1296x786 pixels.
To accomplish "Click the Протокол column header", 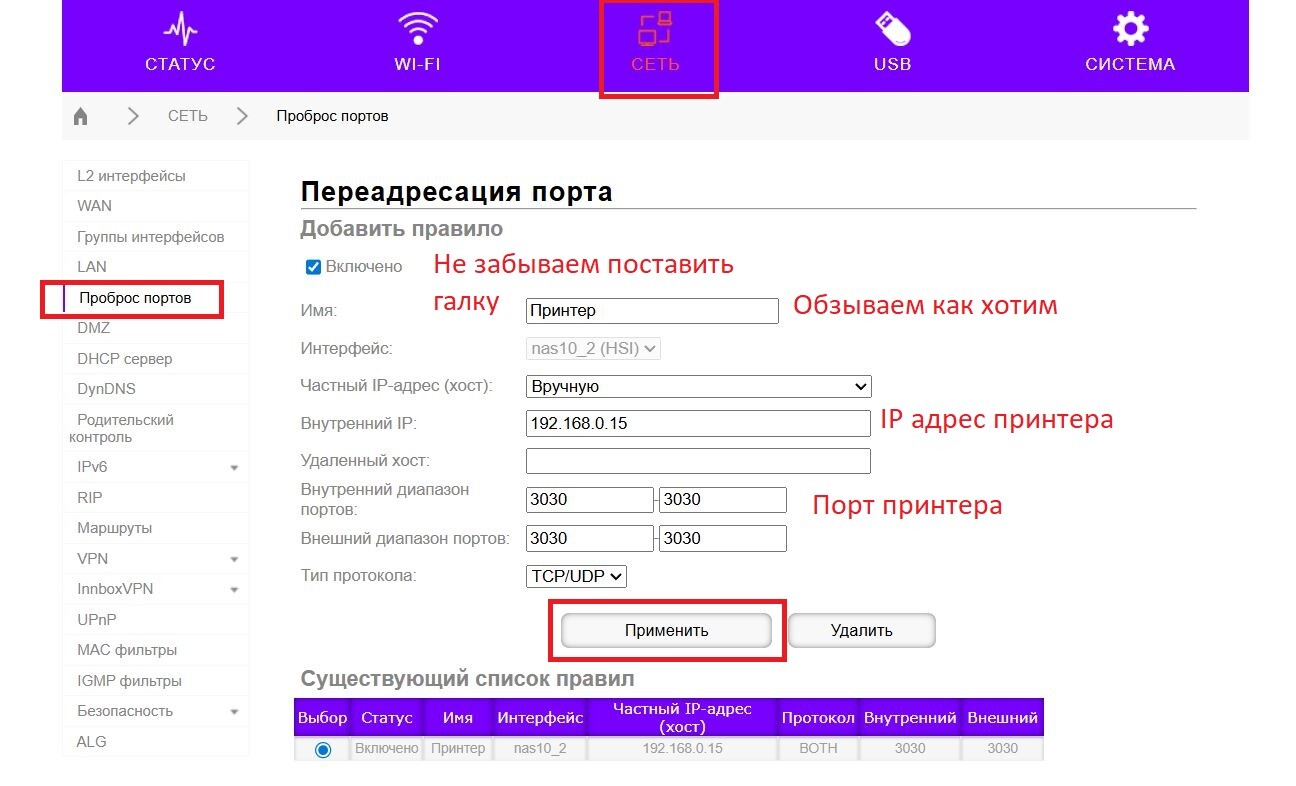I will [x=818, y=718].
